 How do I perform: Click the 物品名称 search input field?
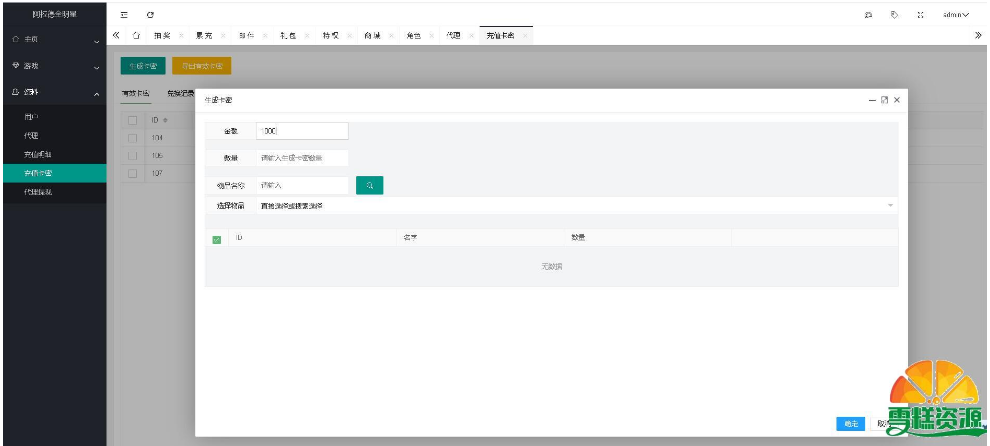click(302, 185)
